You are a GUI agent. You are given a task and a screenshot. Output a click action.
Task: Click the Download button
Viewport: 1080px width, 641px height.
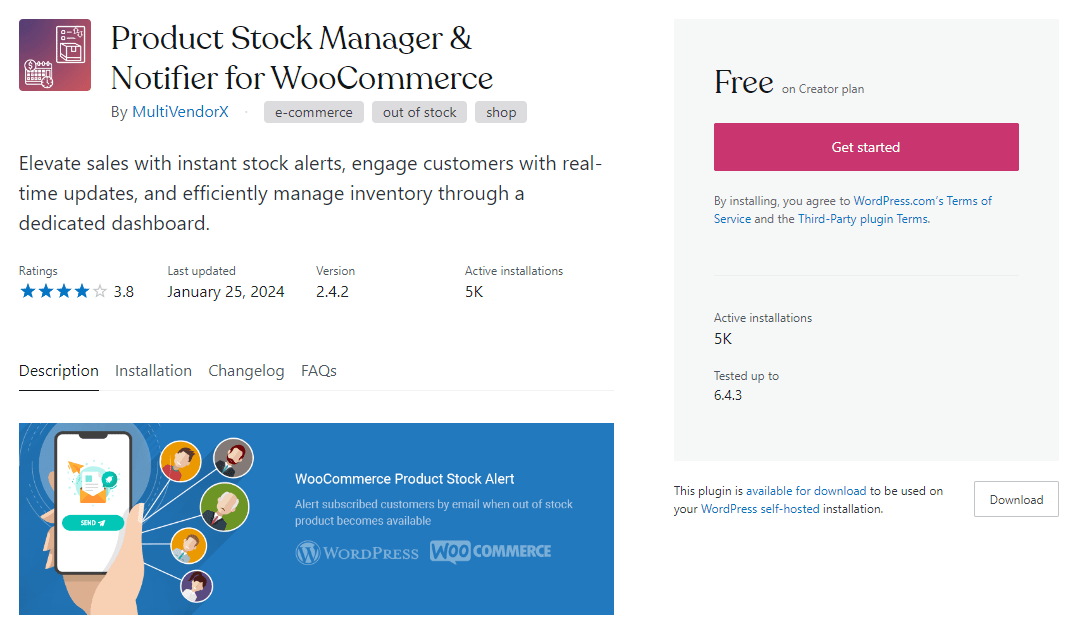[x=1016, y=499]
